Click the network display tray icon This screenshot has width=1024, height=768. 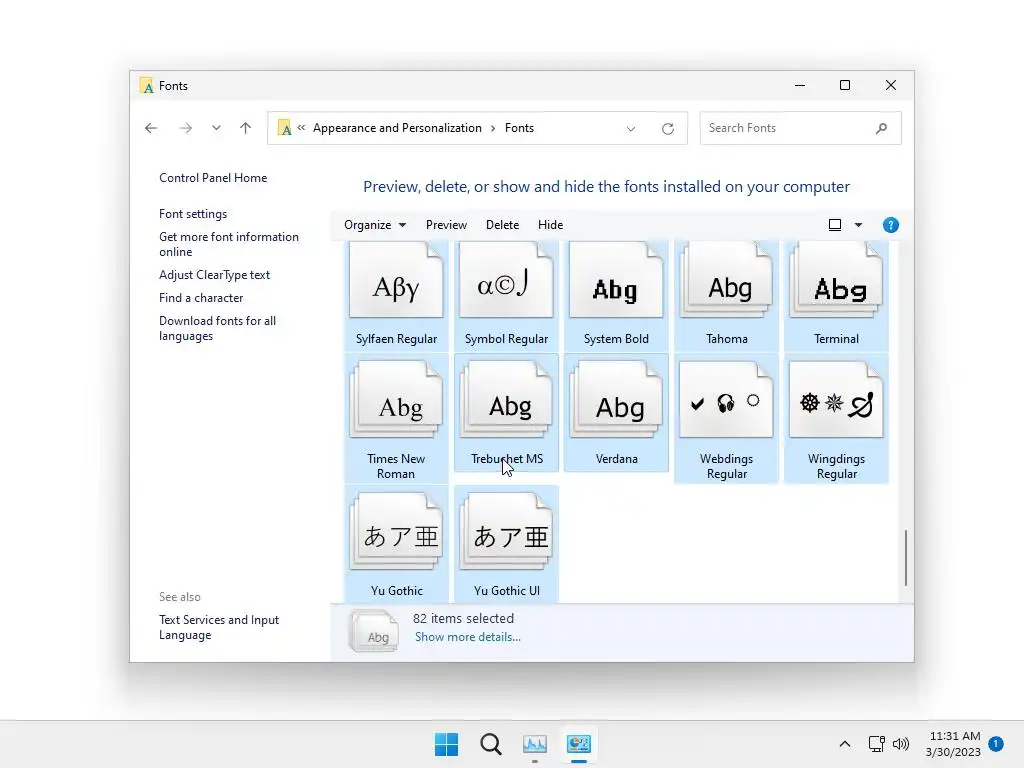[876, 744]
